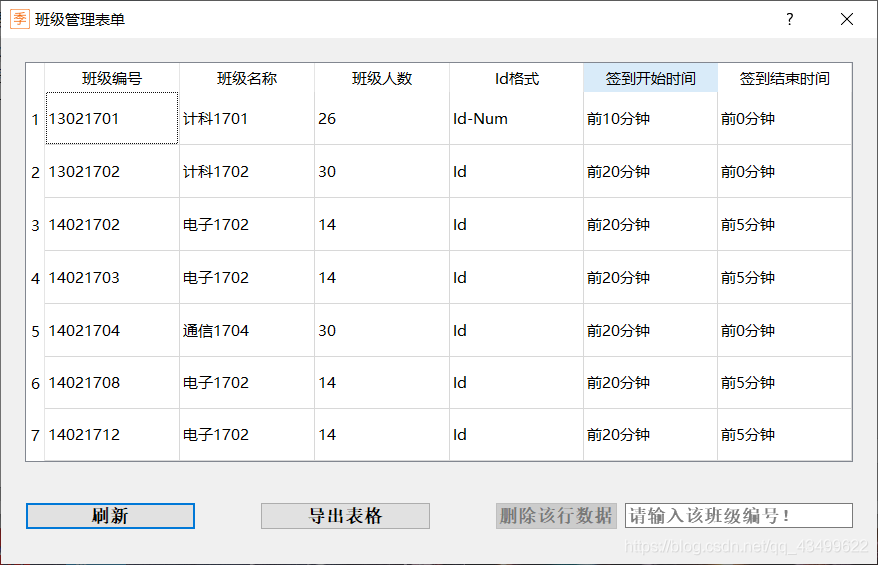Viewport: 878px width, 565px height.
Task: Click the question mark help button
Action: [x=790, y=19]
